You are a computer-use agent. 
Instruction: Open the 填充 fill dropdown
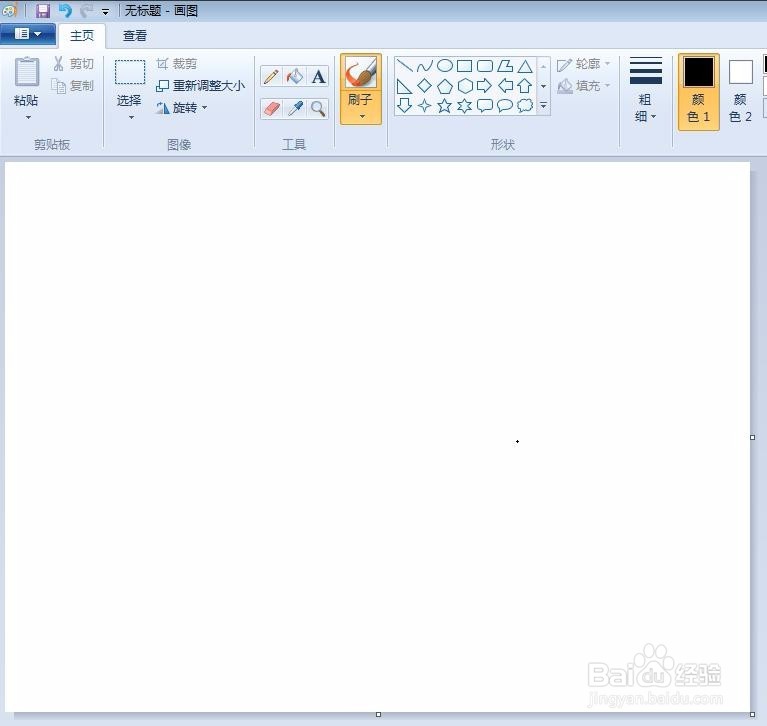coord(584,86)
